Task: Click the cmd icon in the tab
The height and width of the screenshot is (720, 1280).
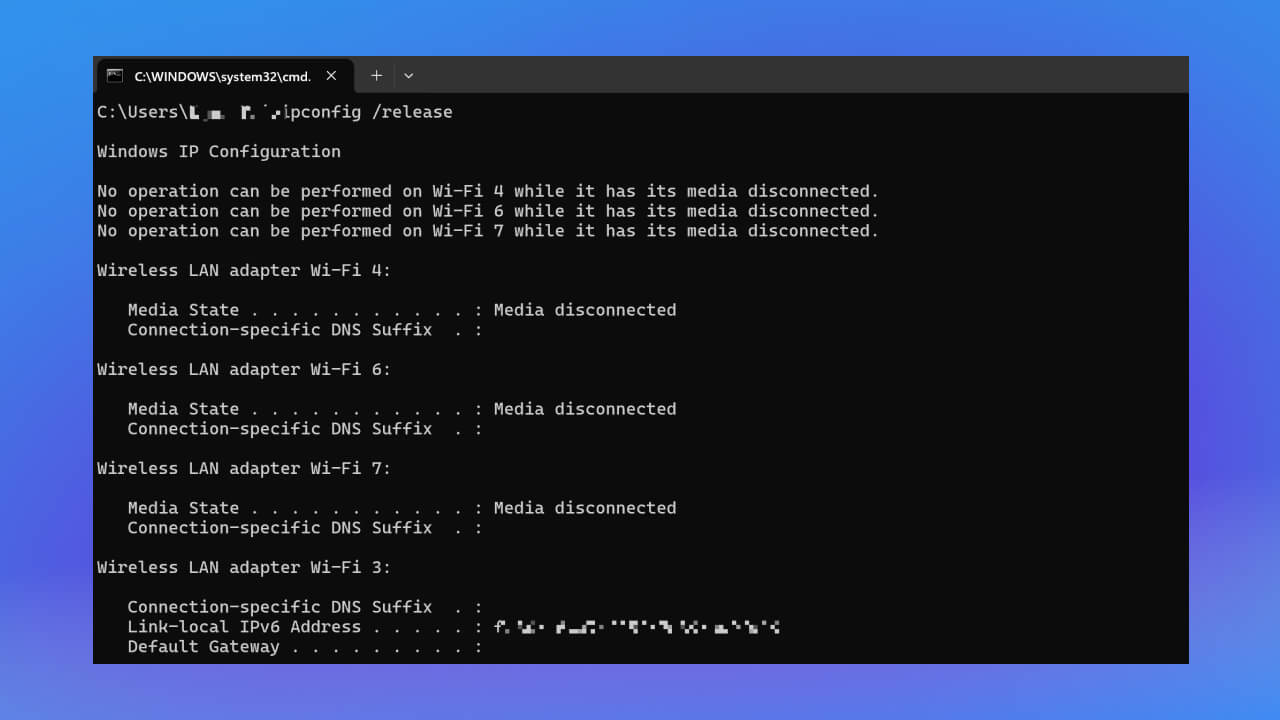Action: [115, 76]
